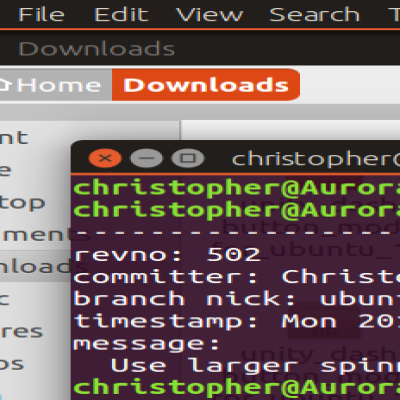This screenshot has height=400, width=400.
Task: Open the View menu
Action: (209, 15)
